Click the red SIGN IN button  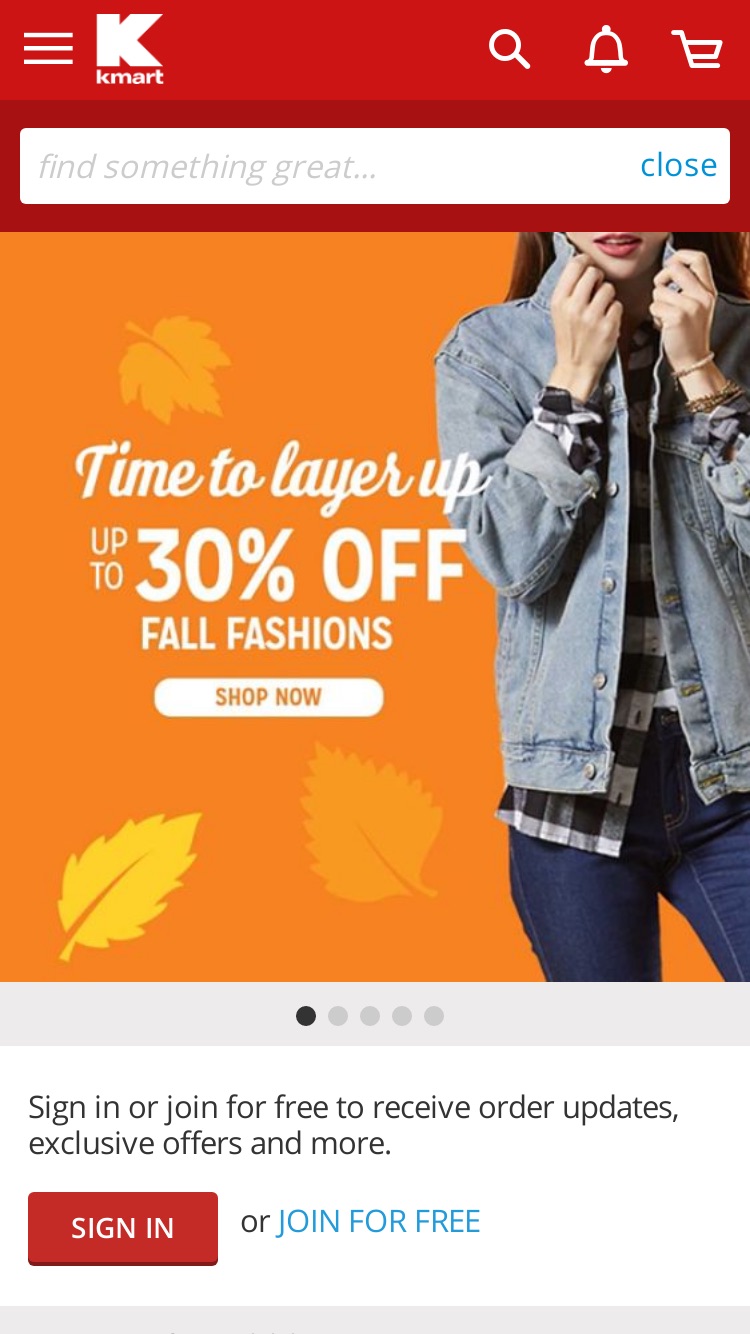[x=123, y=1228]
